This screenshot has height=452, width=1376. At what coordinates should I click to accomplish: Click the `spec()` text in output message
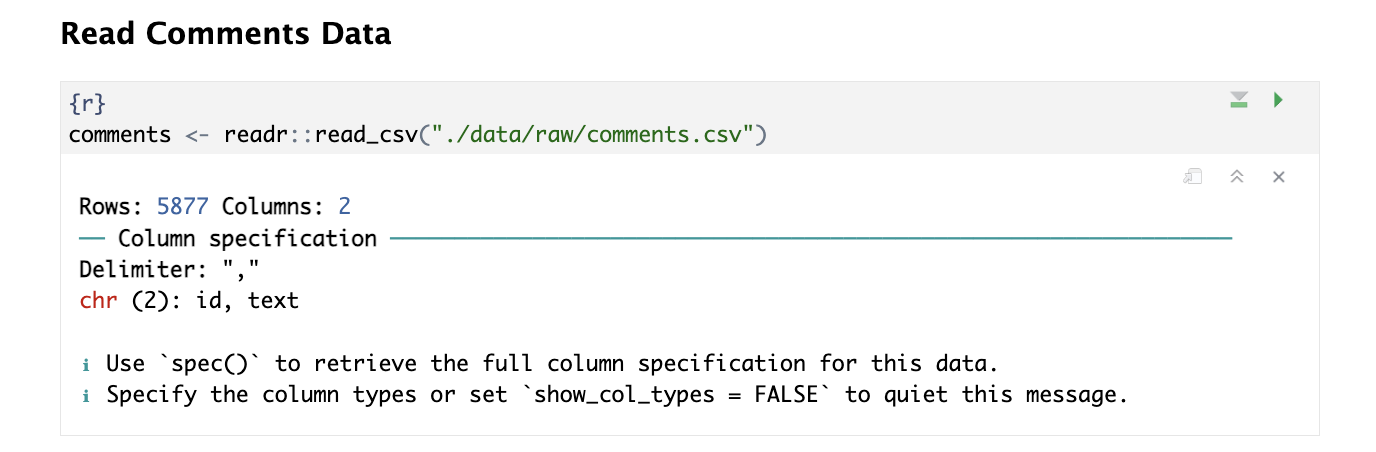coord(211,363)
